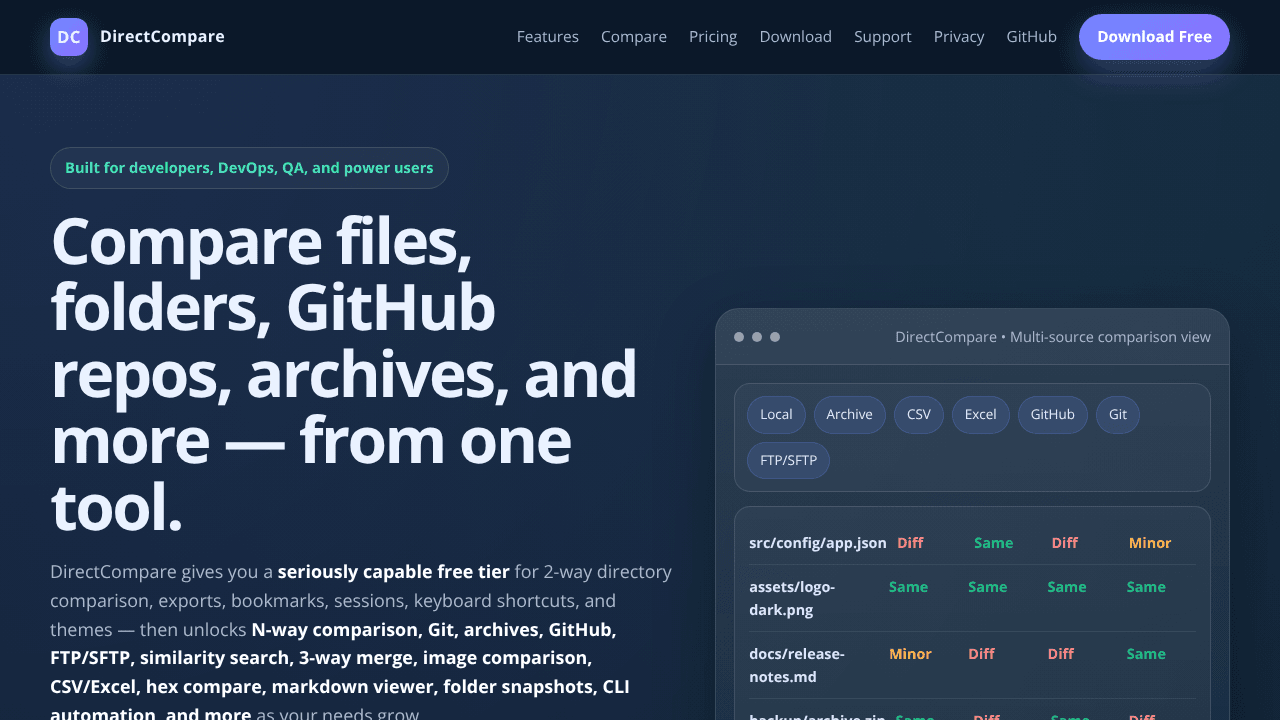Click the 'Multi-source comparison view' window title
This screenshot has width=1280, height=720.
click(1053, 337)
